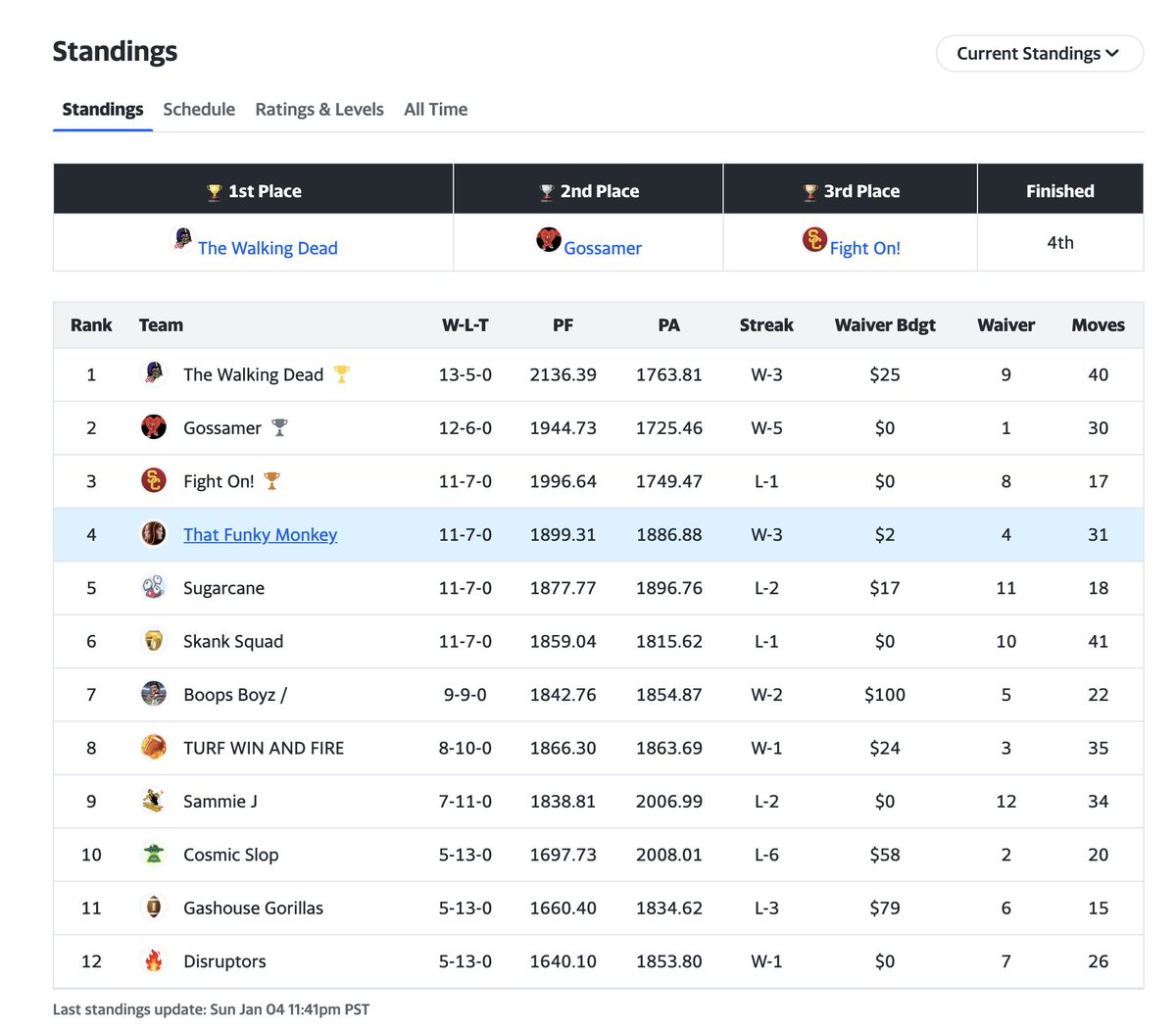Click Gossamer avatar in 2nd Place box
This screenshot has width=1176, height=1032.
coord(549,238)
